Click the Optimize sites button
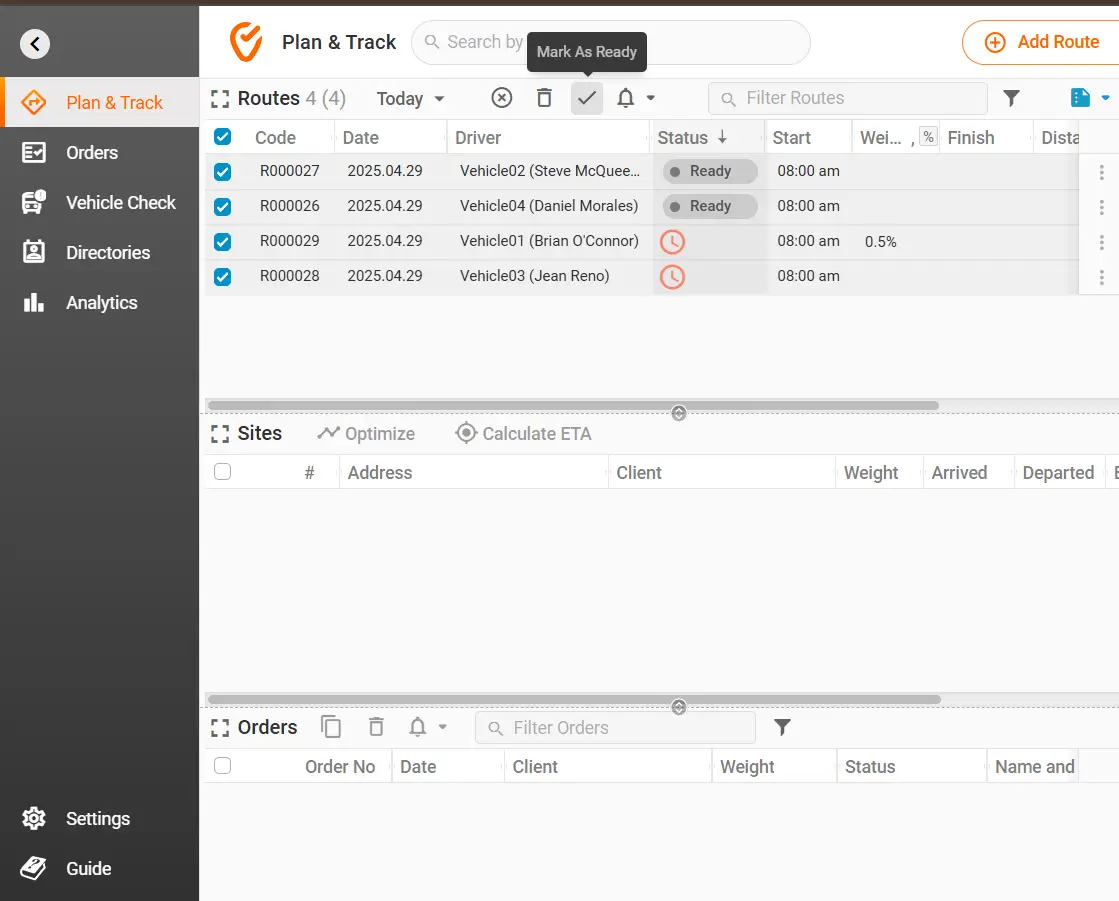This screenshot has height=901, width=1119. (x=366, y=434)
